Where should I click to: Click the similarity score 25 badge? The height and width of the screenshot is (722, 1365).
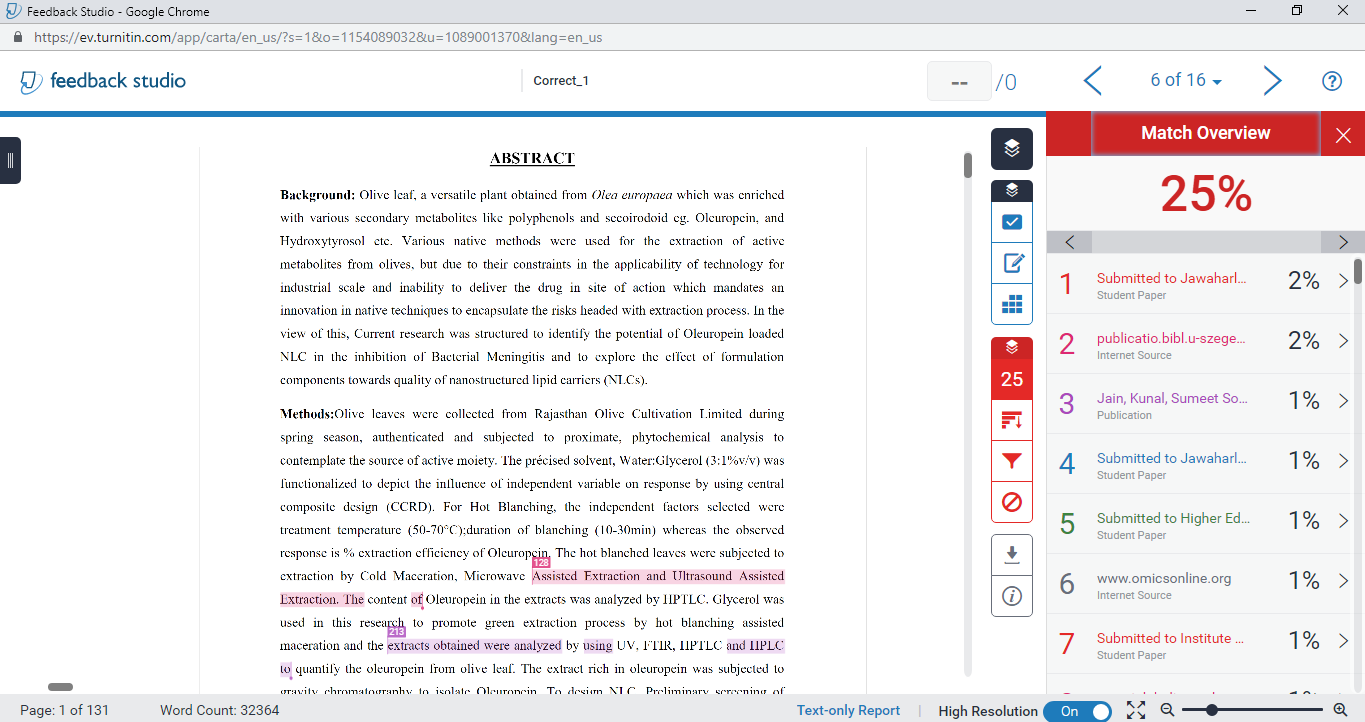(x=1011, y=379)
